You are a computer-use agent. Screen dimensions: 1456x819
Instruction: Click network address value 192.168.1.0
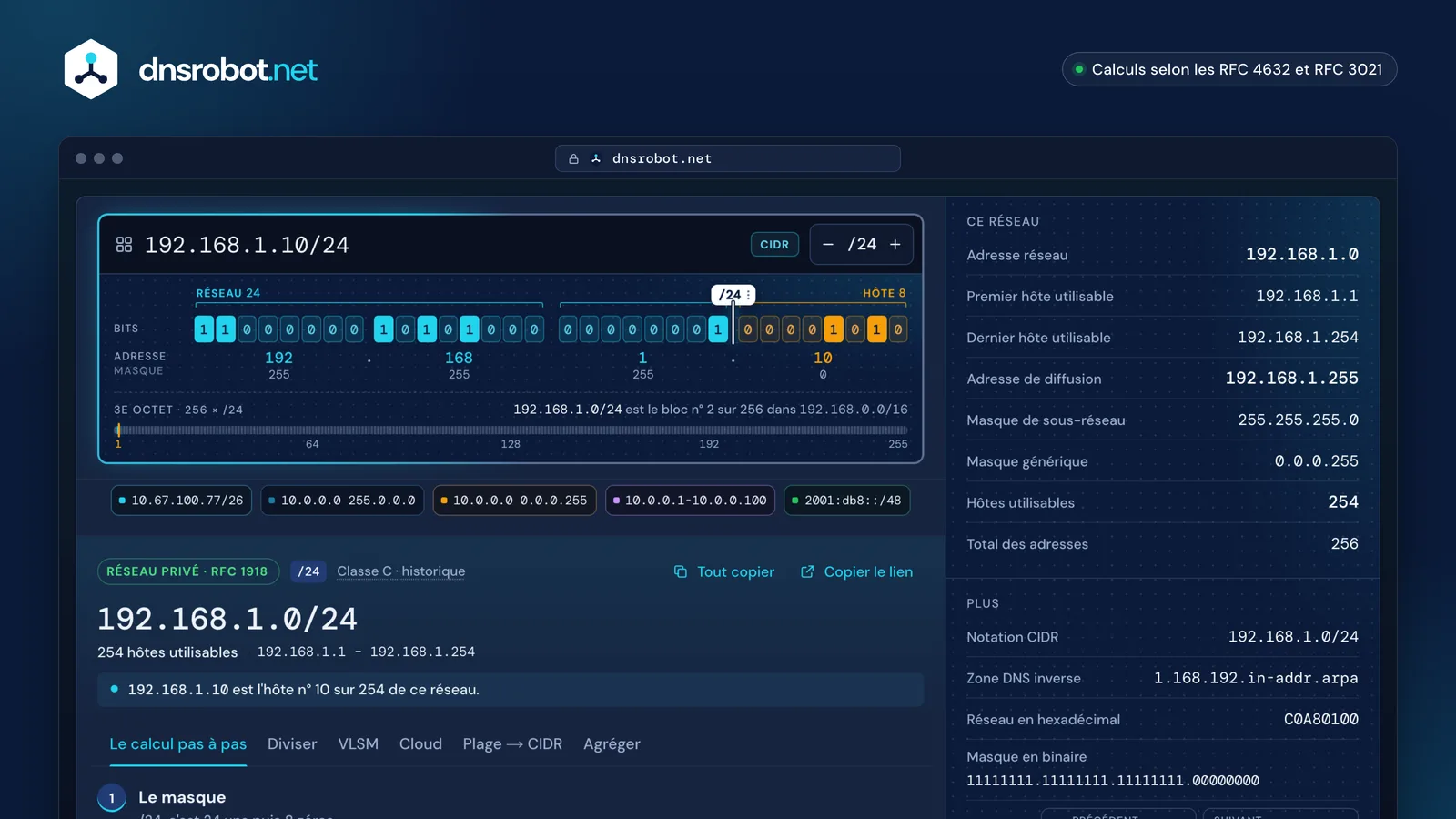click(x=1301, y=255)
